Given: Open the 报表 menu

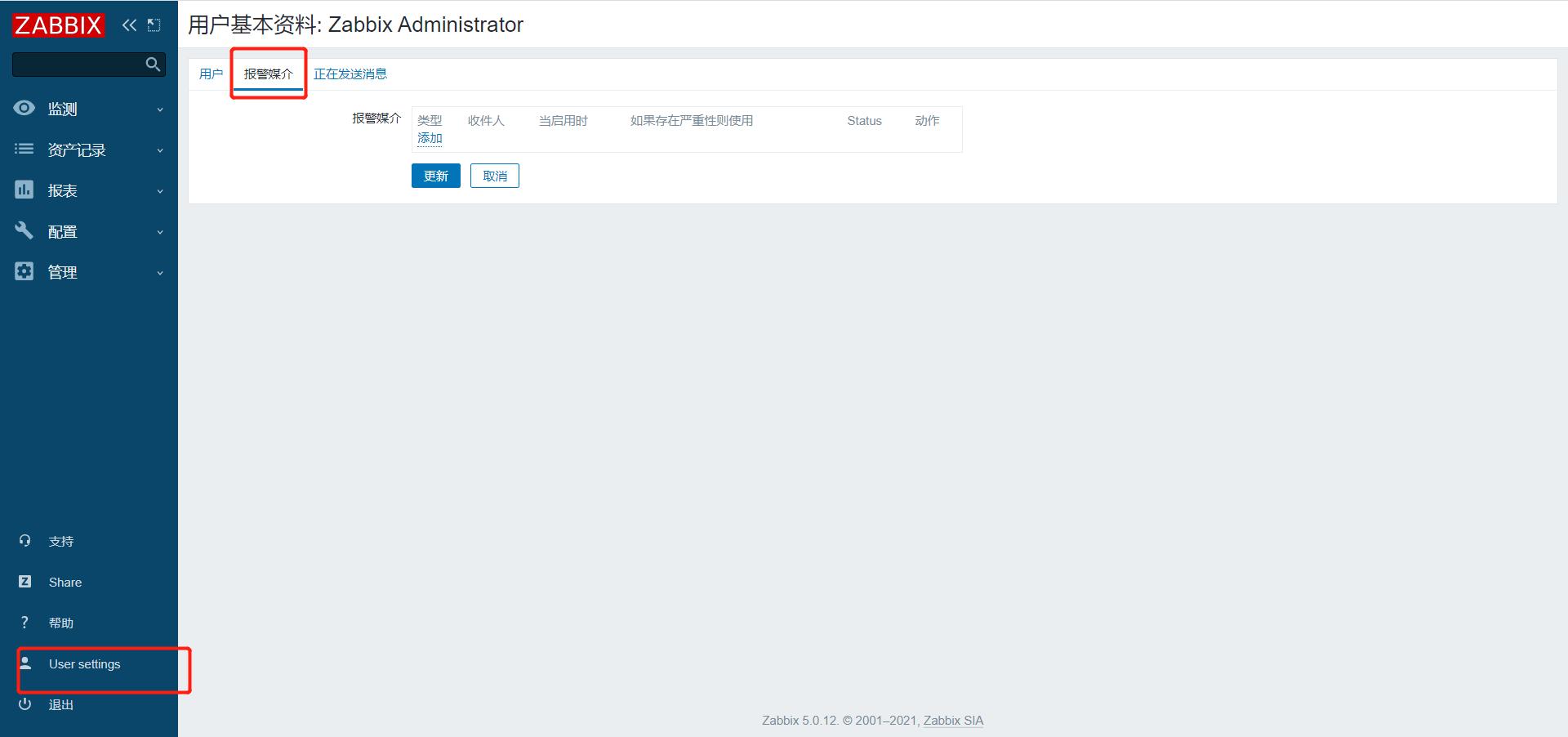Looking at the screenshot, I should [x=89, y=190].
